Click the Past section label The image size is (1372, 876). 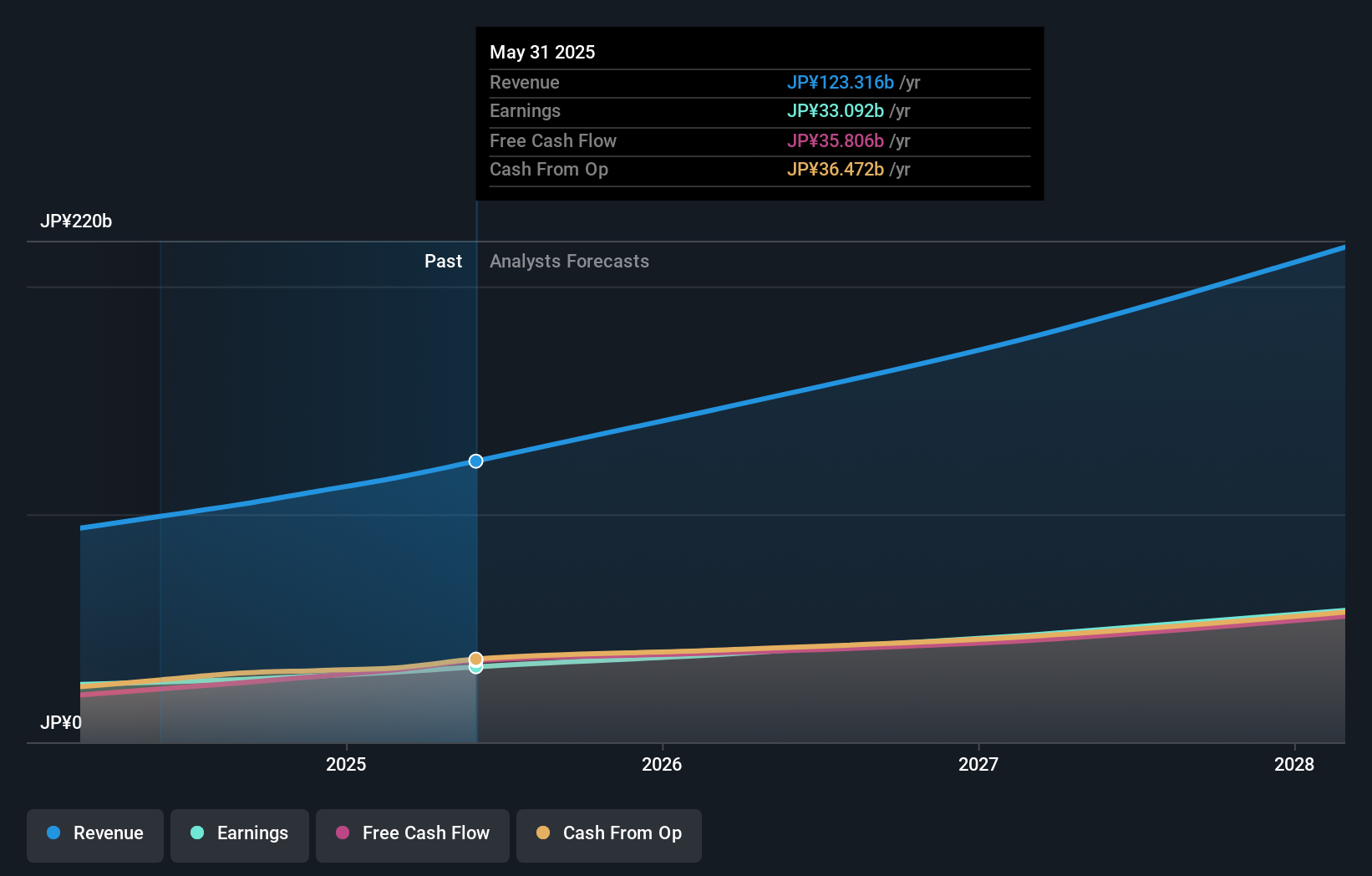443,261
